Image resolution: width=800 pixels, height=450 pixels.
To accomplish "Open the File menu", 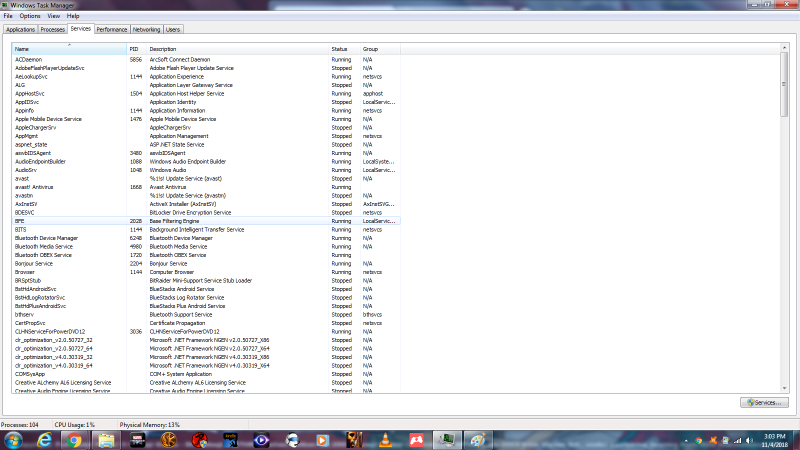I will [8, 16].
